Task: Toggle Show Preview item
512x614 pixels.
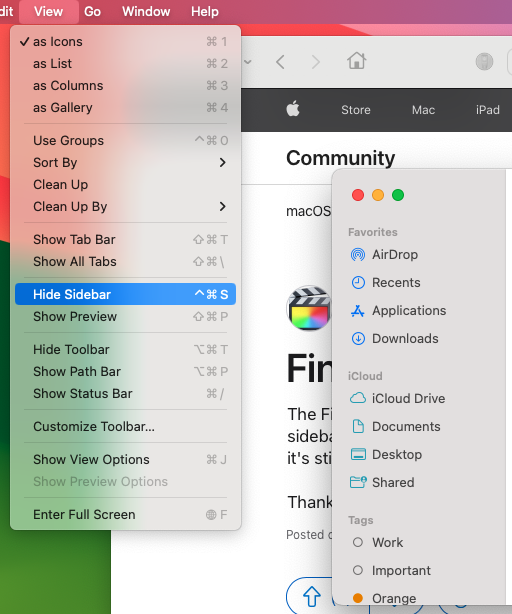Action: pyautogui.click(x=125, y=316)
